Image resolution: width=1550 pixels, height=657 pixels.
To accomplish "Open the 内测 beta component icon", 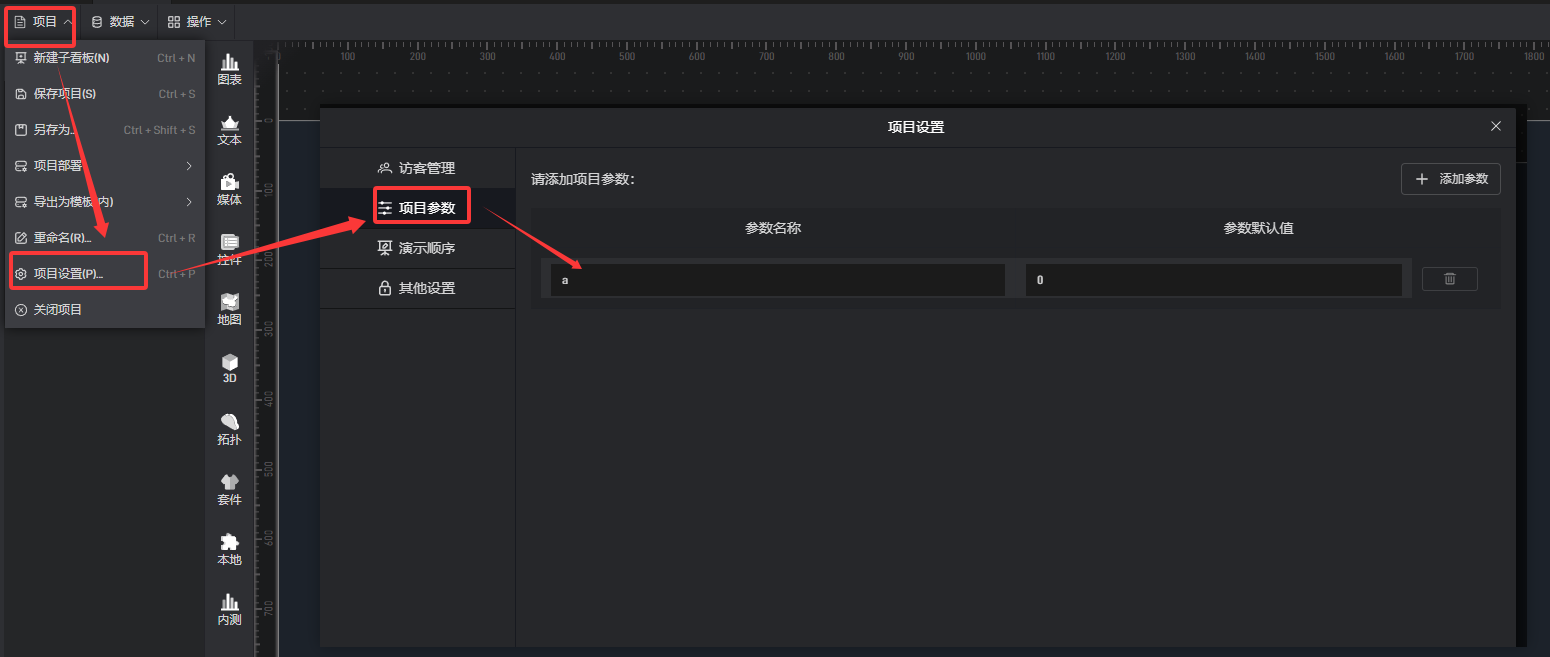I will (x=230, y=609).
